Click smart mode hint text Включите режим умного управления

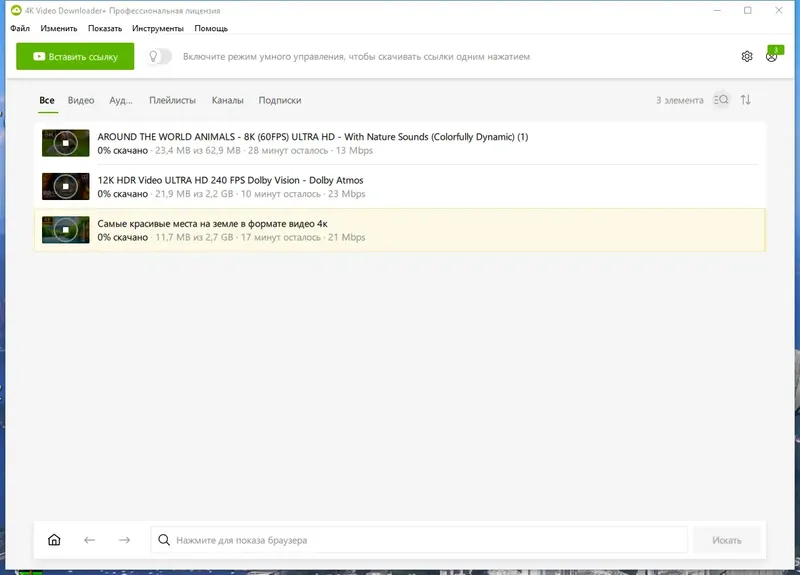pyautogui.click(x=356, y=57)
